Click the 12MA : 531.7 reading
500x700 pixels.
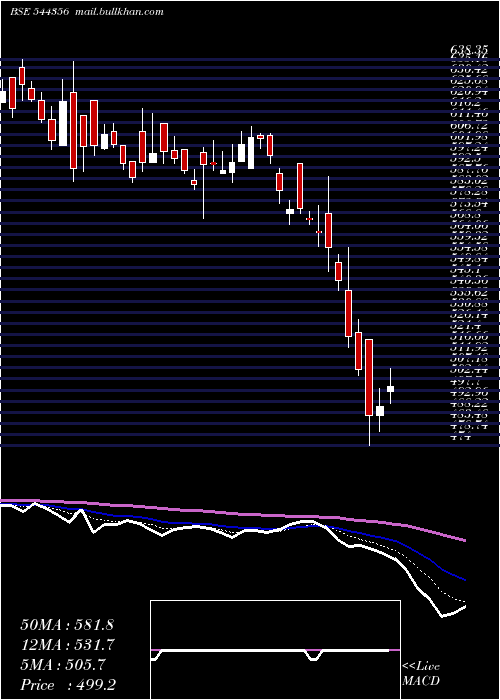[x=67, y=645]
